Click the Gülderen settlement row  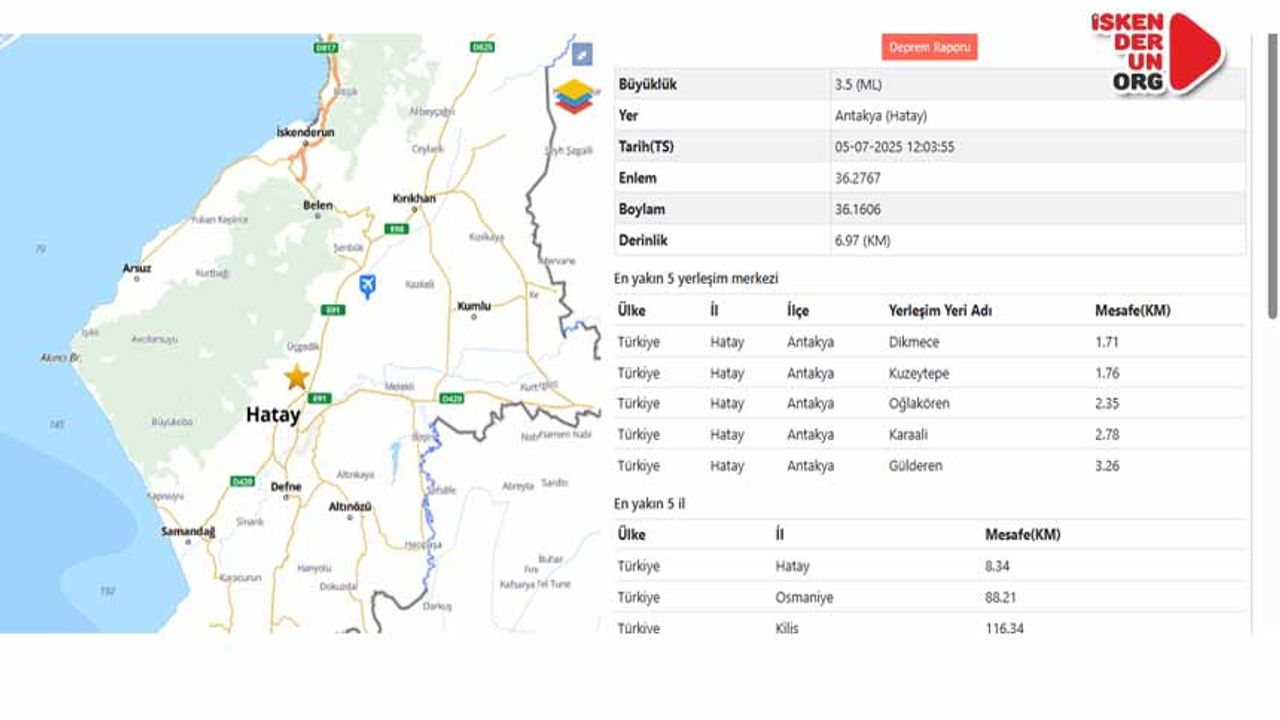click(930, 466)
